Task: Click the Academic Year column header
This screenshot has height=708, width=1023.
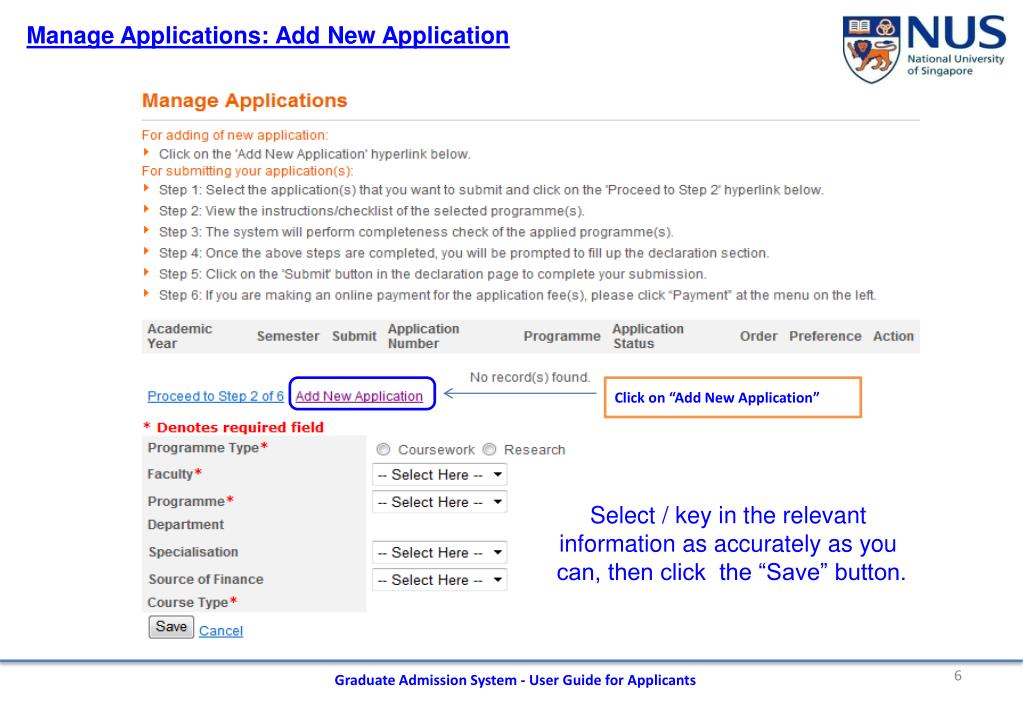Action: click(179, 336)
